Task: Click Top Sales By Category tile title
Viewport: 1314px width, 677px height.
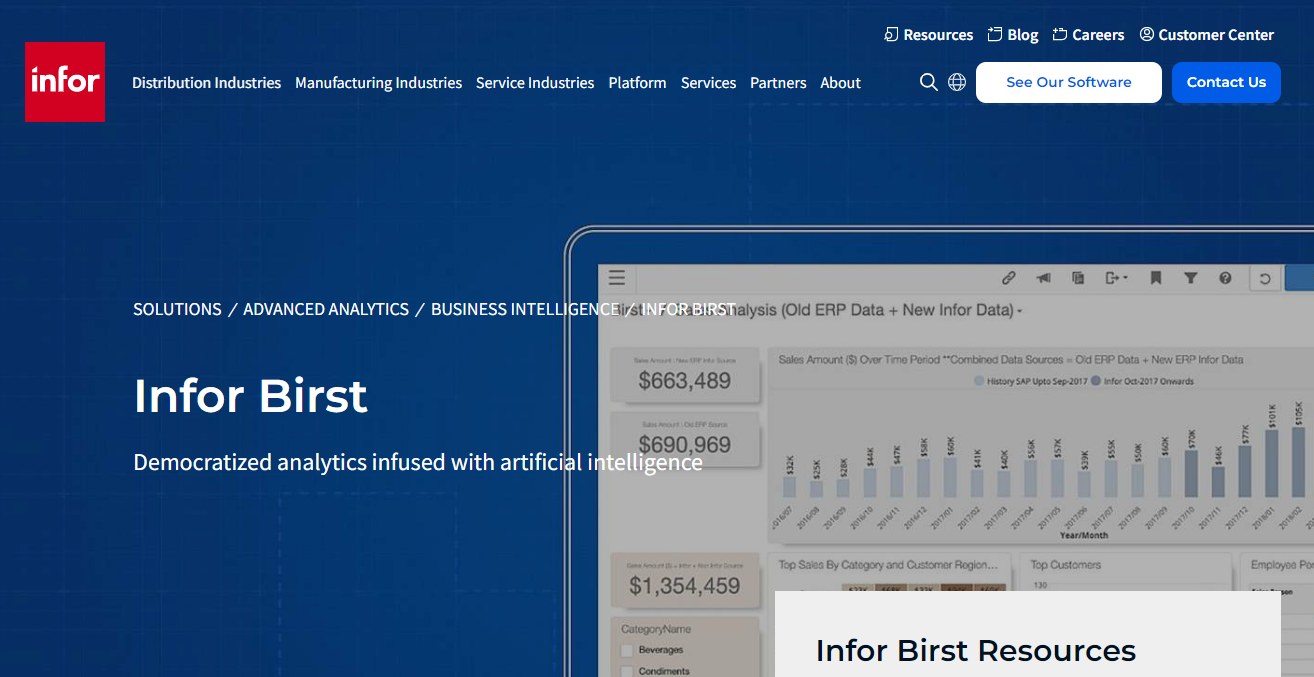Action: [888, 565]
